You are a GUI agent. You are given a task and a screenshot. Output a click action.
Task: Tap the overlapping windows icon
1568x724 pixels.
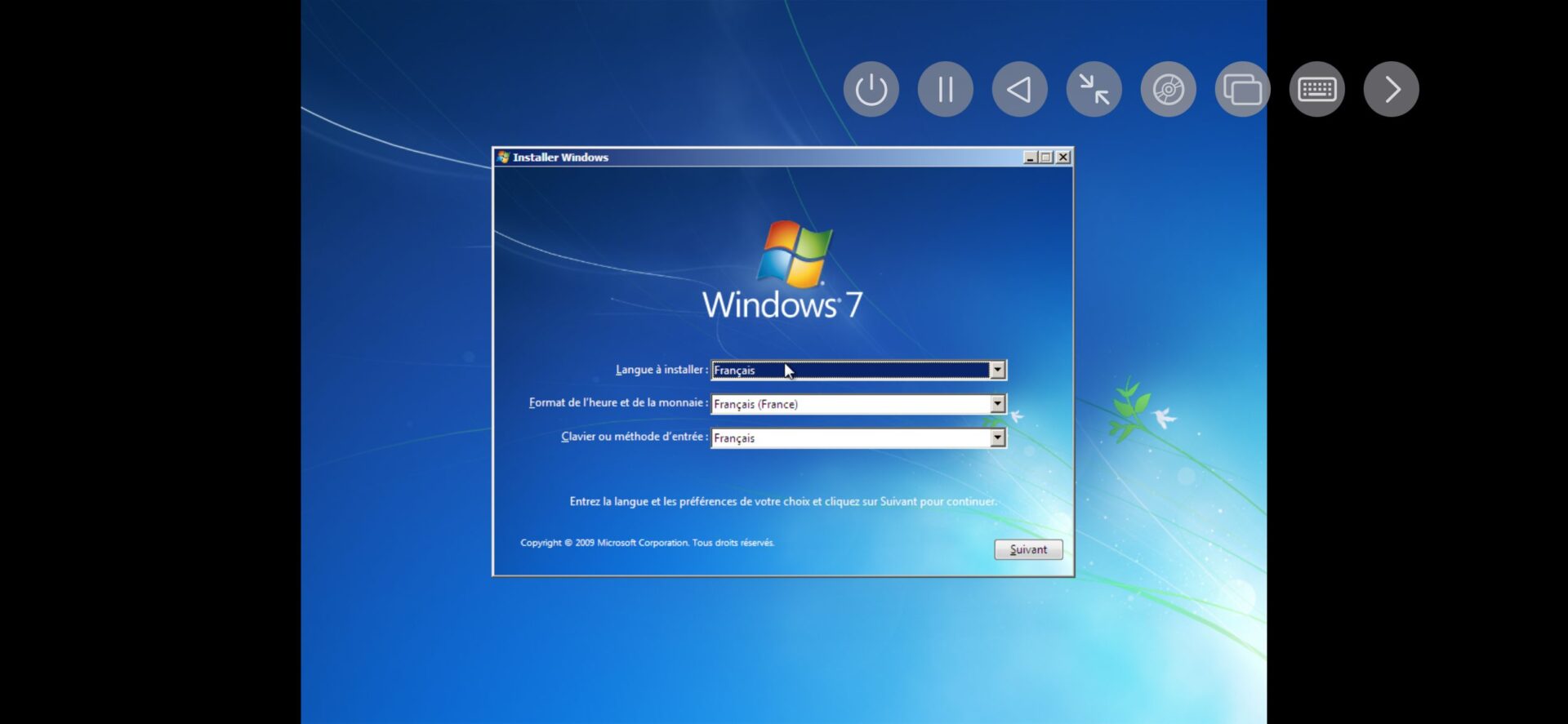[1242, 89]
